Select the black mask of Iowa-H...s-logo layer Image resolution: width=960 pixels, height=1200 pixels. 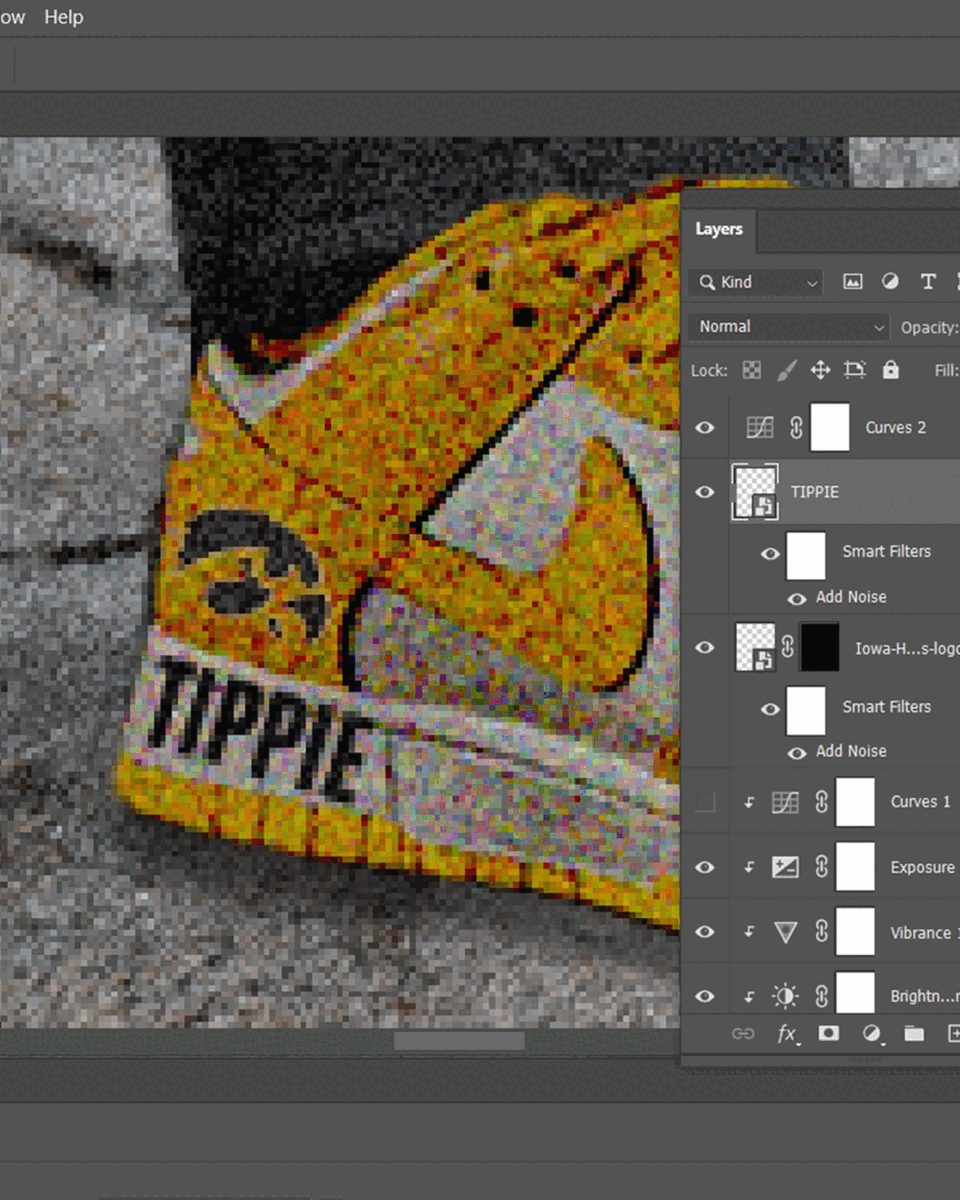(822, 647)
